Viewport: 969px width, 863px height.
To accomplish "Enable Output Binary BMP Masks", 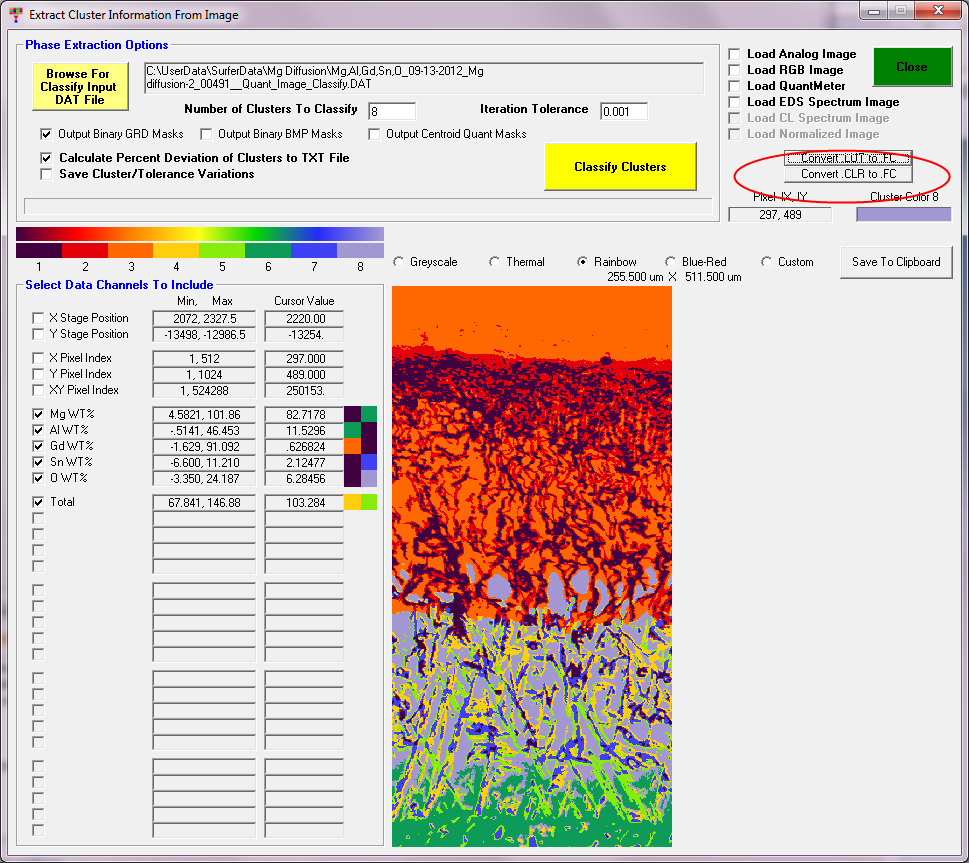I will [207, 134].
